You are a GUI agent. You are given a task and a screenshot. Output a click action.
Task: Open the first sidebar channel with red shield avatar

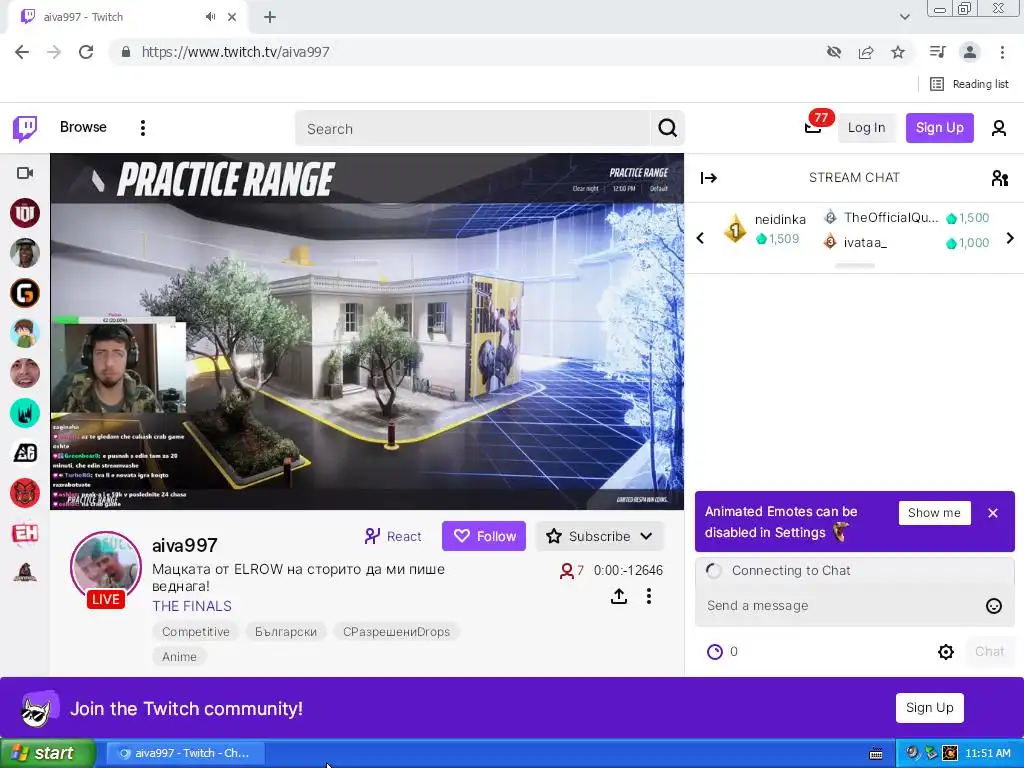tap(25, 213)
